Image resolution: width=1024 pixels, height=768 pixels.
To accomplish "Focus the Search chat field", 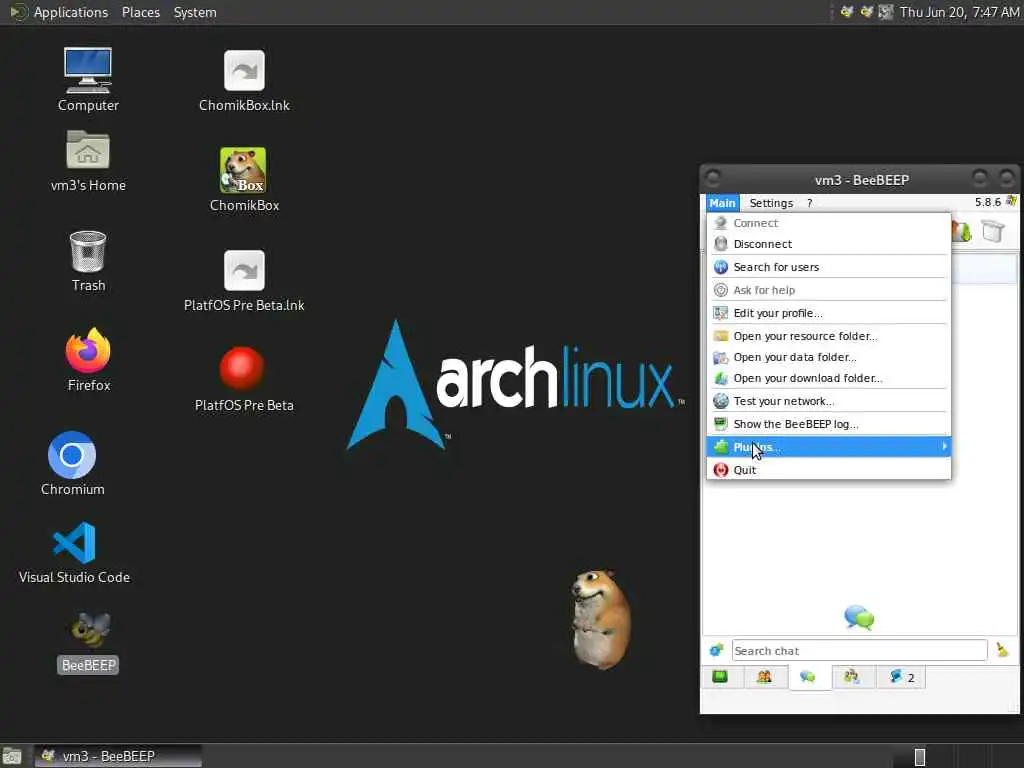I will pos(859,650).
